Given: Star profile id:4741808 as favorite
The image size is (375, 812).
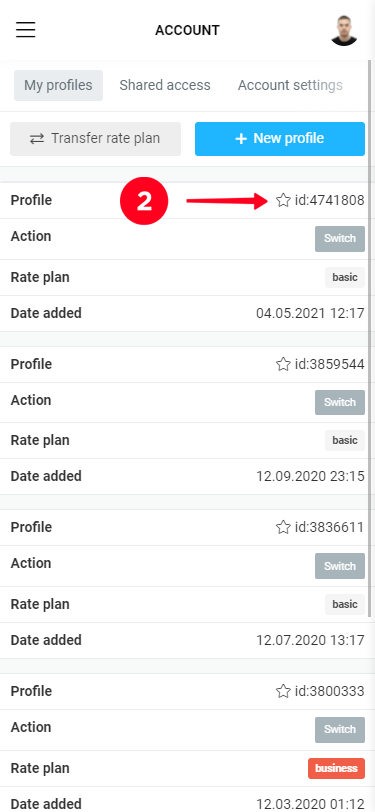Looking at the screenshot, I should coord(283,200).
